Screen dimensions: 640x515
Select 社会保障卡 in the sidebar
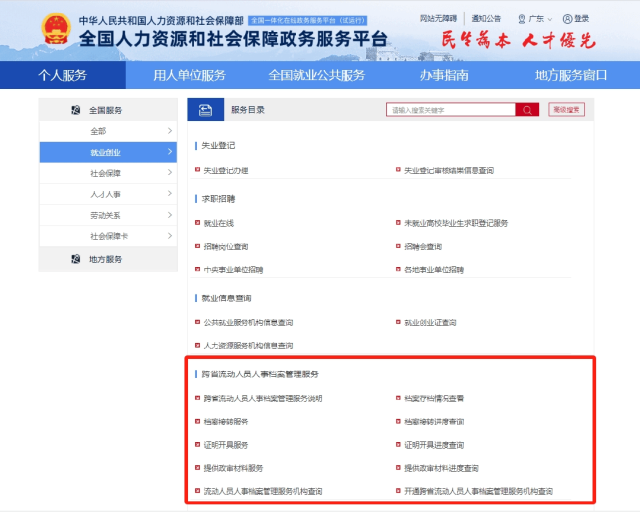pos(109,236)
